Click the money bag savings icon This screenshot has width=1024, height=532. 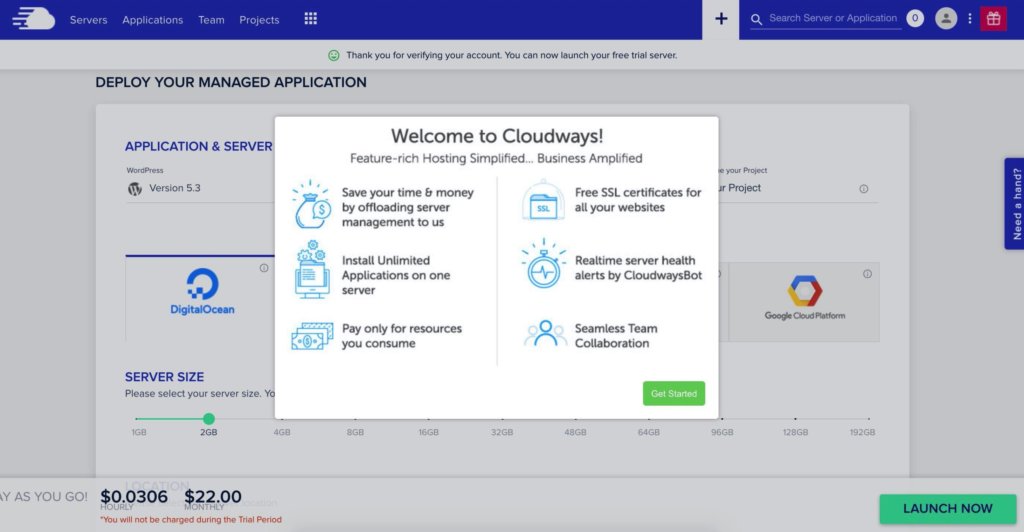coord(312,204)
